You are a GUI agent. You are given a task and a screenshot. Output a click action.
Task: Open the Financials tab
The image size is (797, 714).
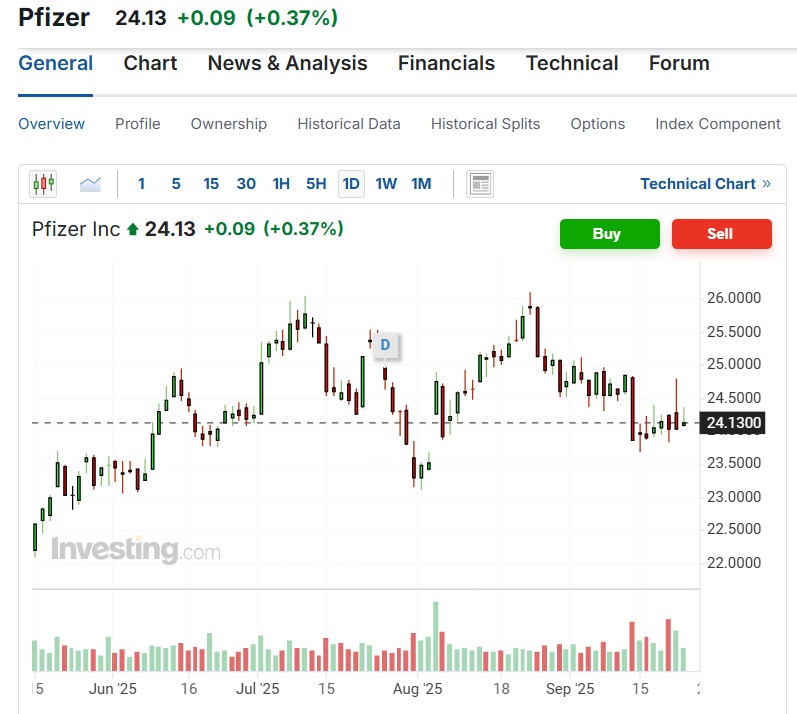click(x=446, y=63)
